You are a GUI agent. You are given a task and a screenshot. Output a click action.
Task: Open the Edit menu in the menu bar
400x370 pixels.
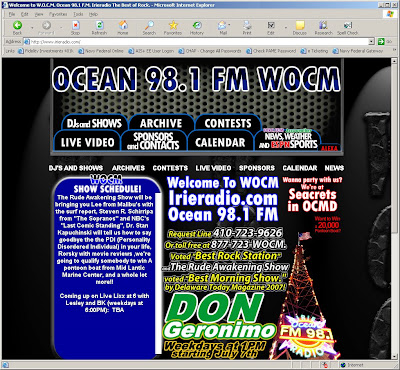pos(25,14)
